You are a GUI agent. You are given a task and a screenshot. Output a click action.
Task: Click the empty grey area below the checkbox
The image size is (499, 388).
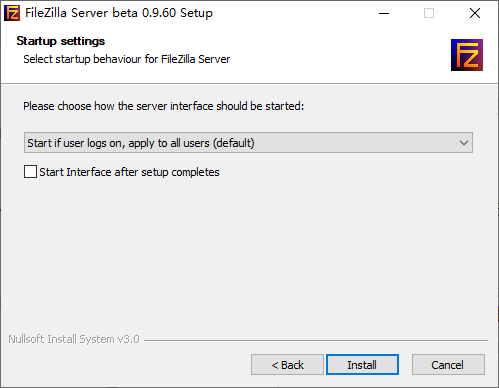click(248, 253)
